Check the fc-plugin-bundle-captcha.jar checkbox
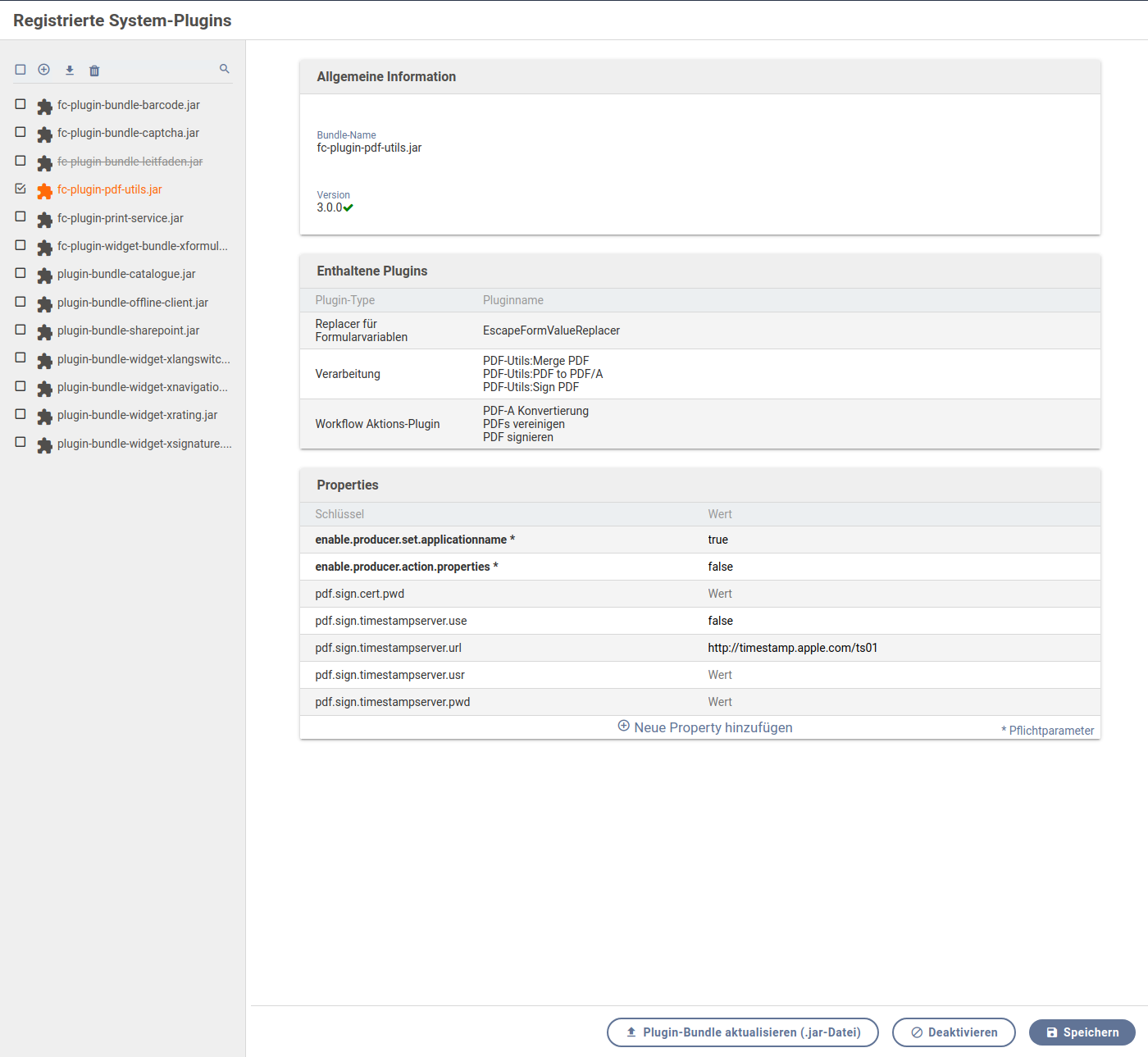 (20, 132)
